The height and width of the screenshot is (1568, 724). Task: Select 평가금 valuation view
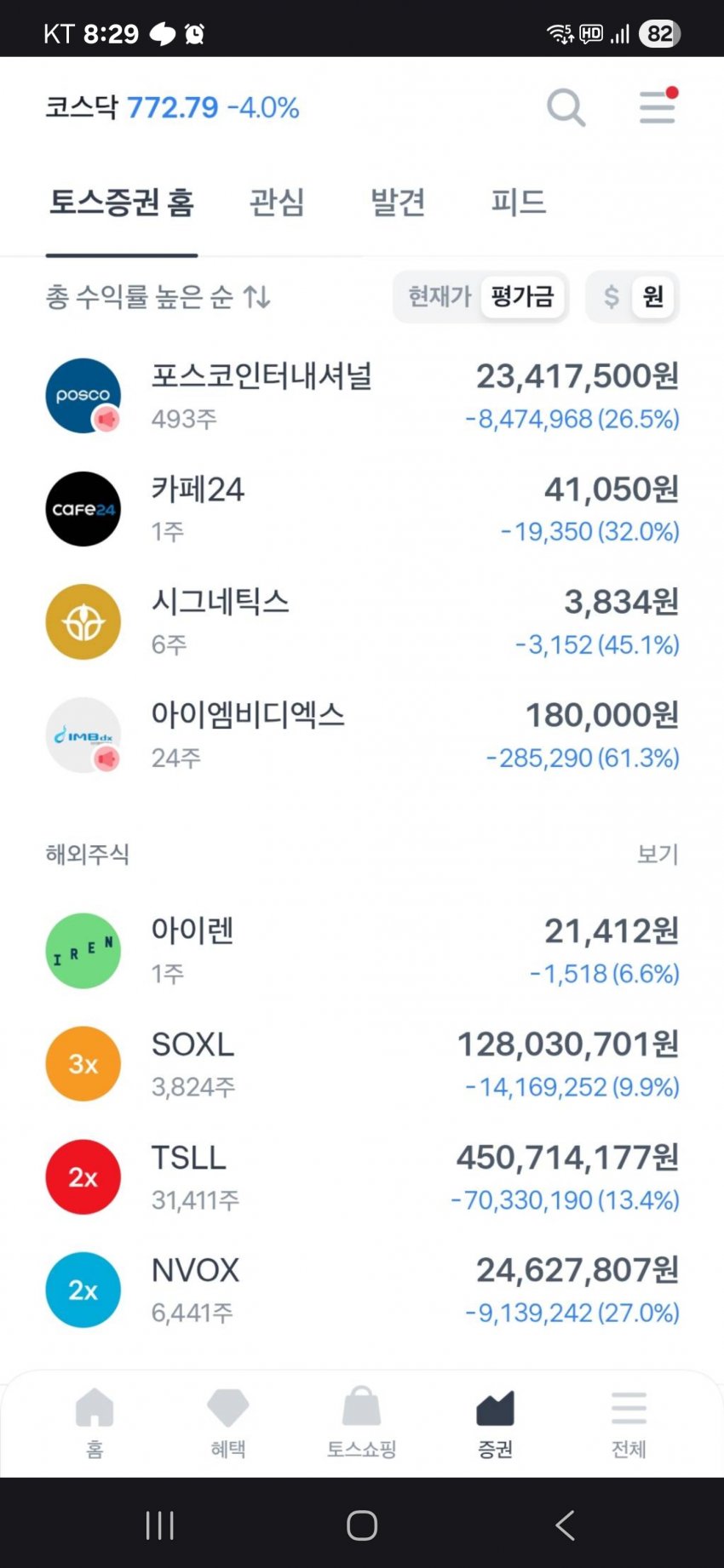522,296
